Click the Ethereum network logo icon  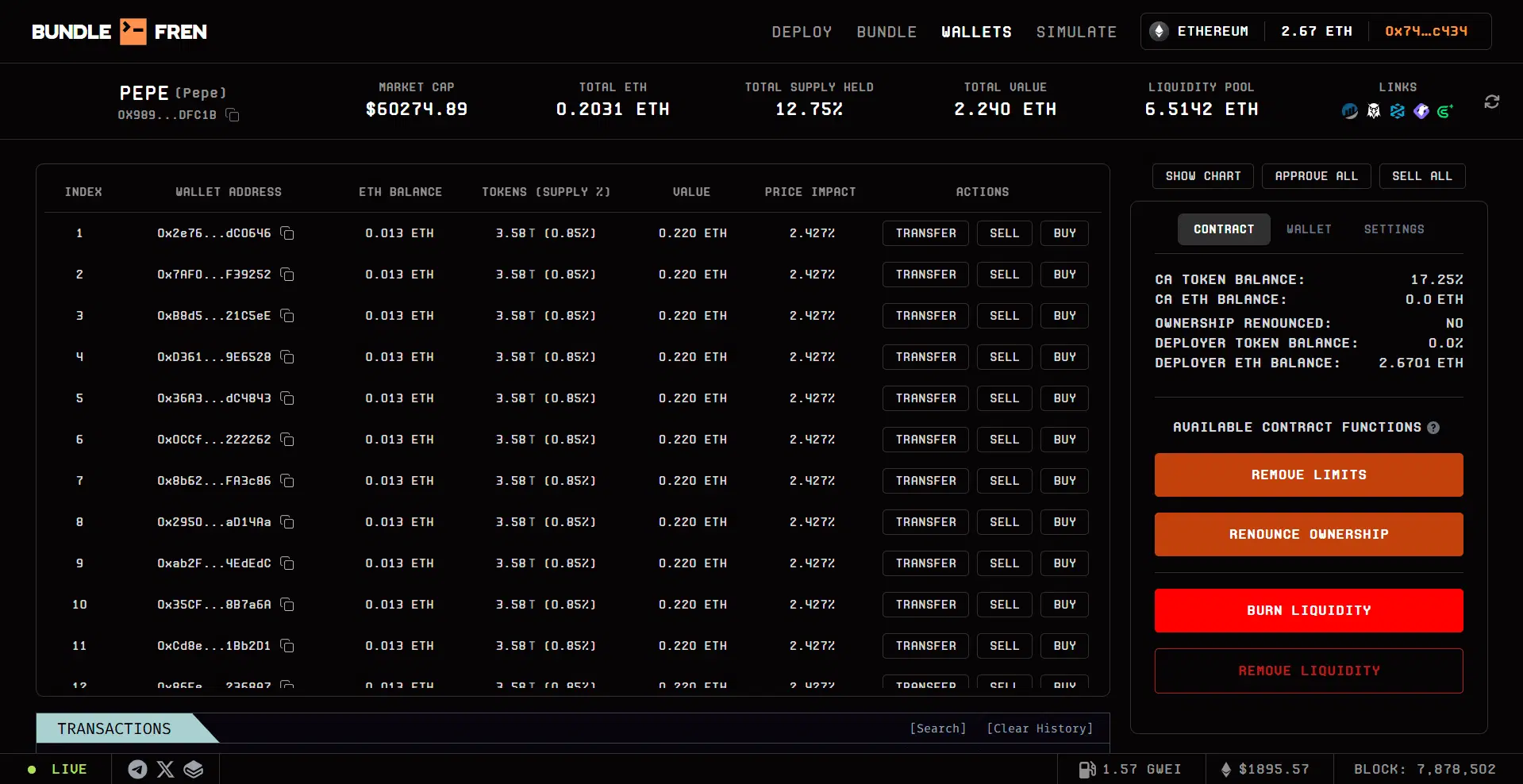click(1159, 31)
